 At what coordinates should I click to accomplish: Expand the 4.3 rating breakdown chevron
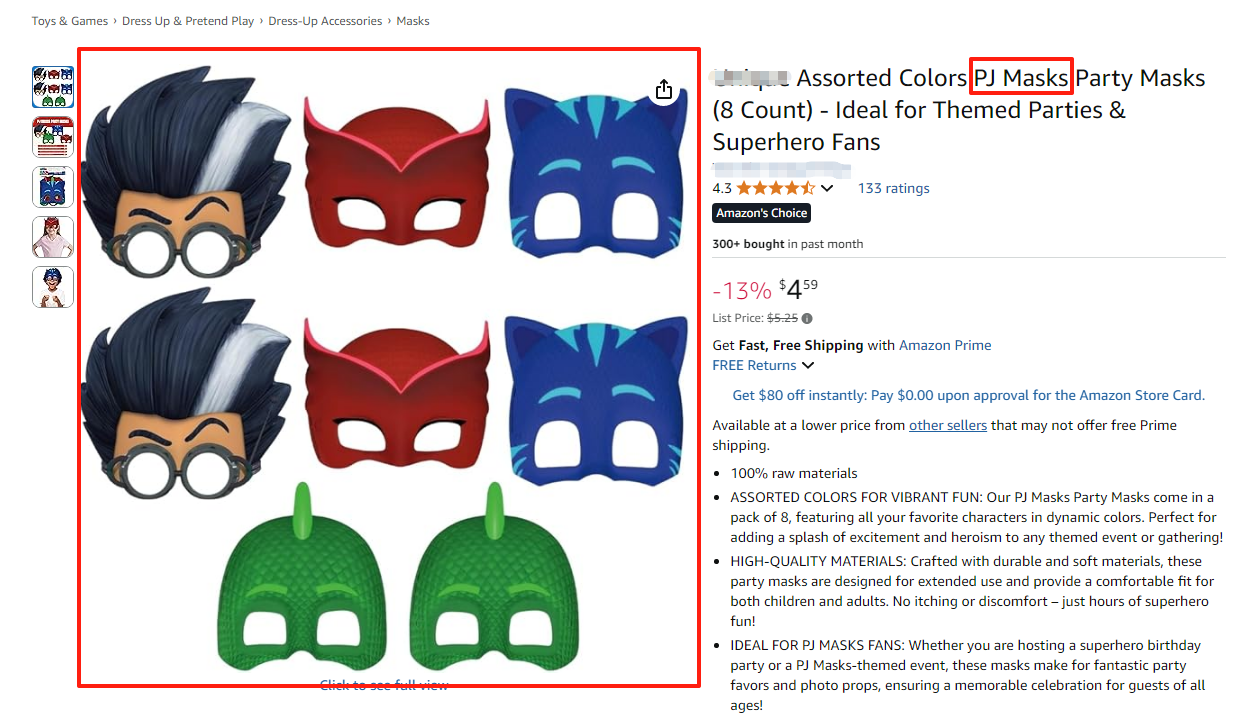pos(827,188)
